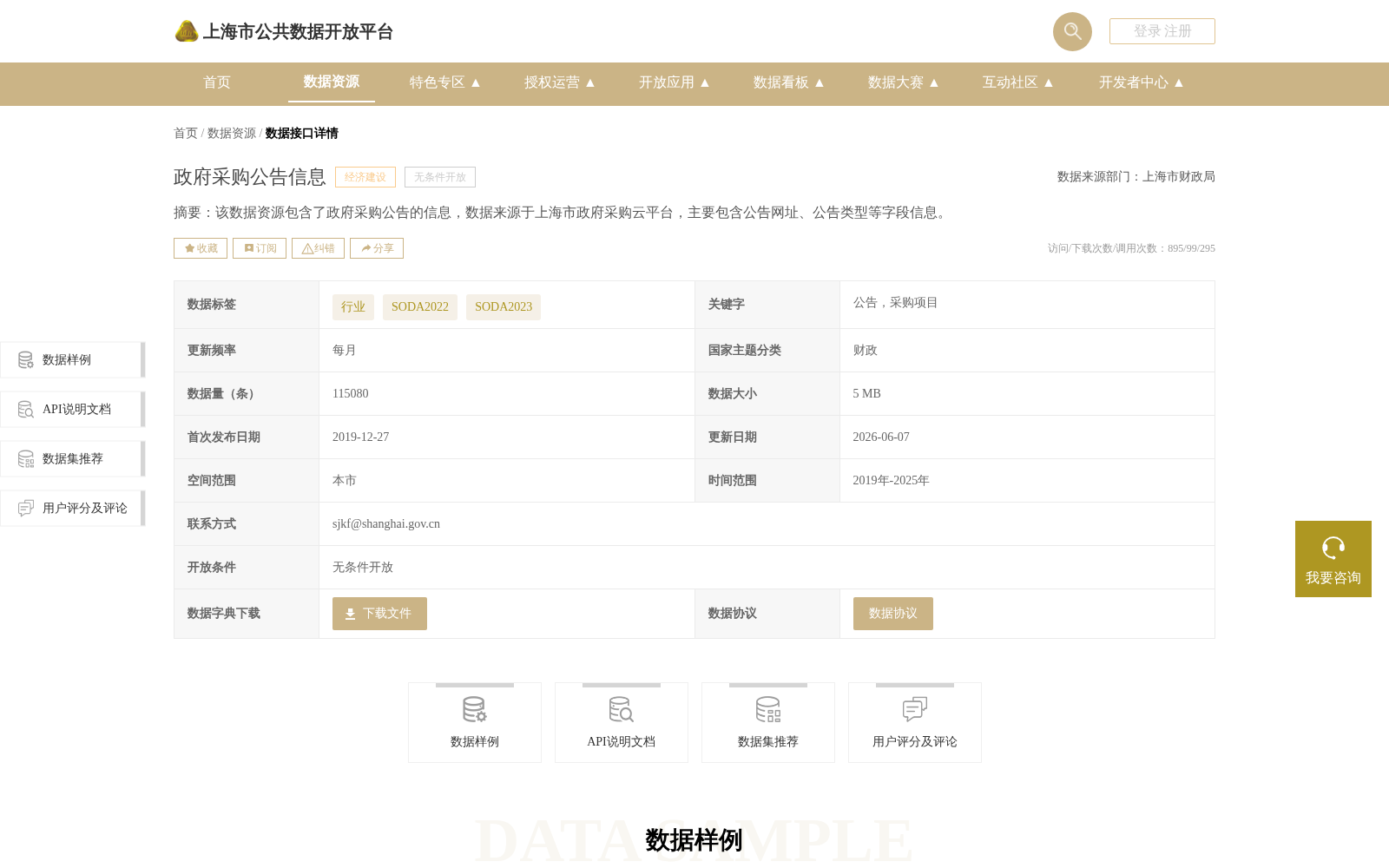This screenshot has height=868, width=1389.
Task: Open API说明文档 in the left sidebar
Action: click(72, 410)
